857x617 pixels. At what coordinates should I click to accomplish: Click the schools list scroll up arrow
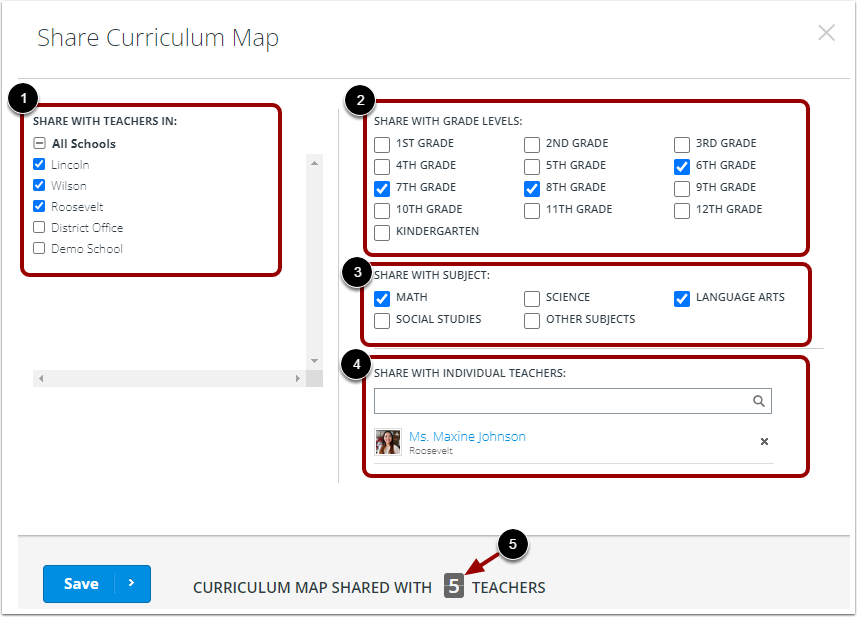pos(314,163)
